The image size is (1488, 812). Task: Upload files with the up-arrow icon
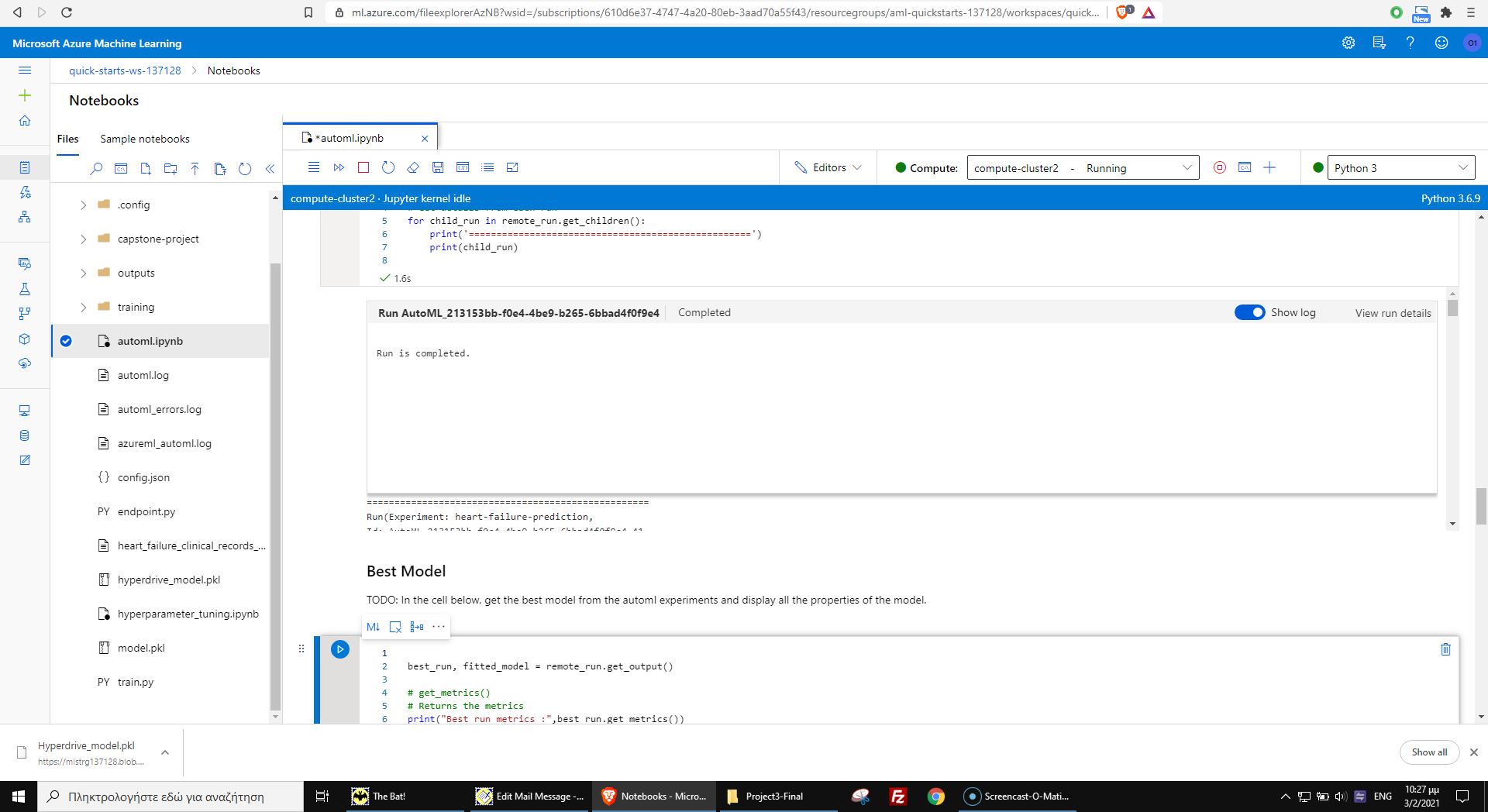point(195,169)
